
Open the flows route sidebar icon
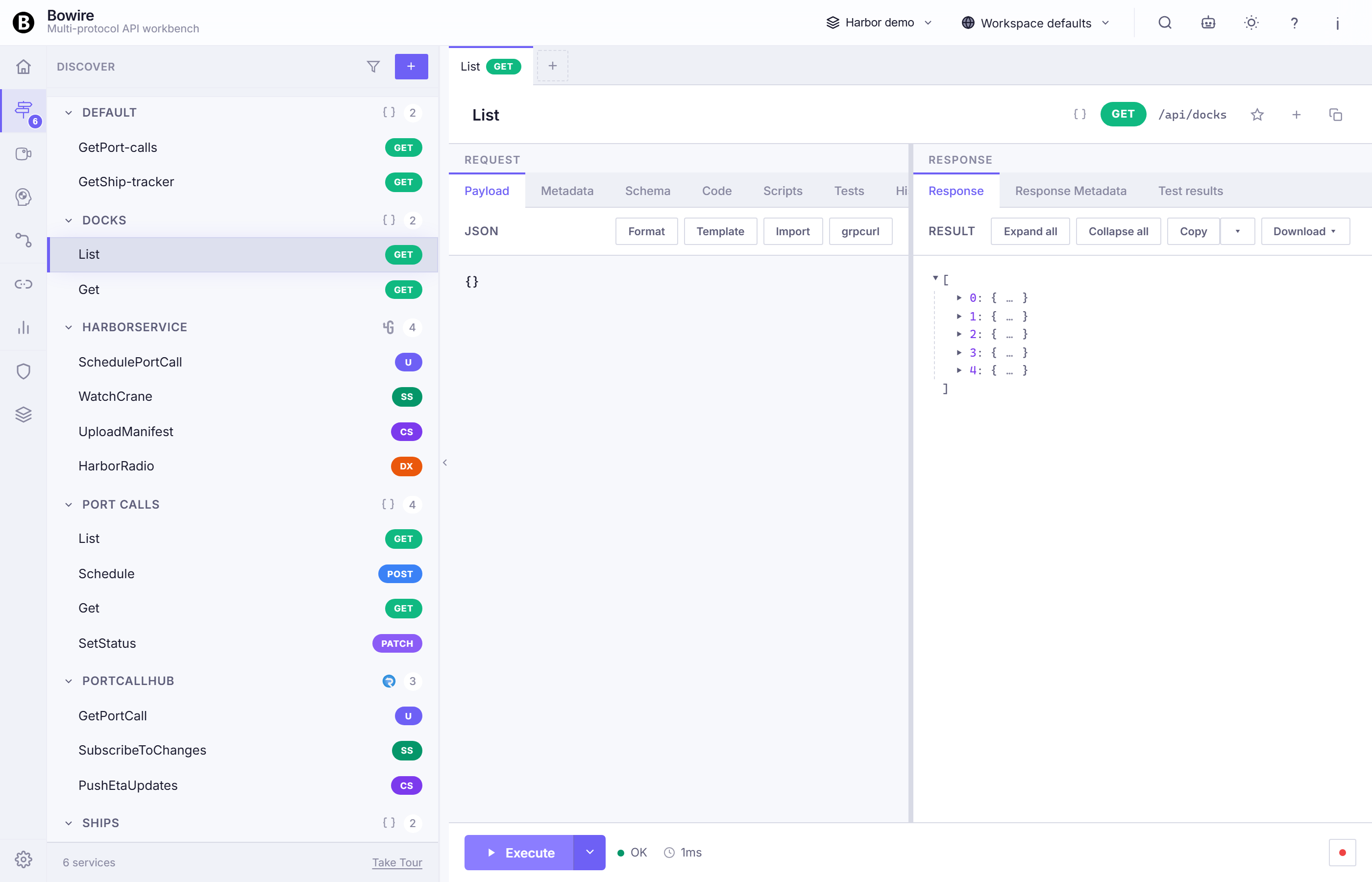23,241
